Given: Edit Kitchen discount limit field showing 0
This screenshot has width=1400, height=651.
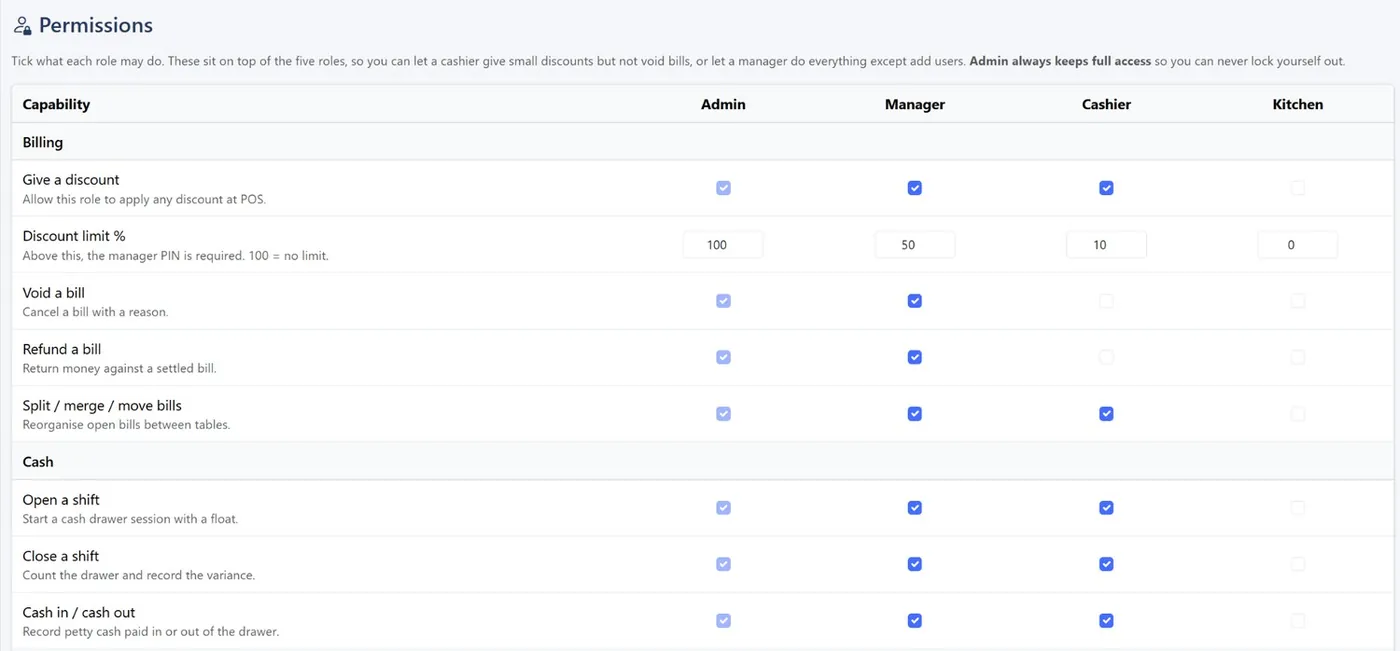Looking at the screenshot, I should coord(1297,245).
